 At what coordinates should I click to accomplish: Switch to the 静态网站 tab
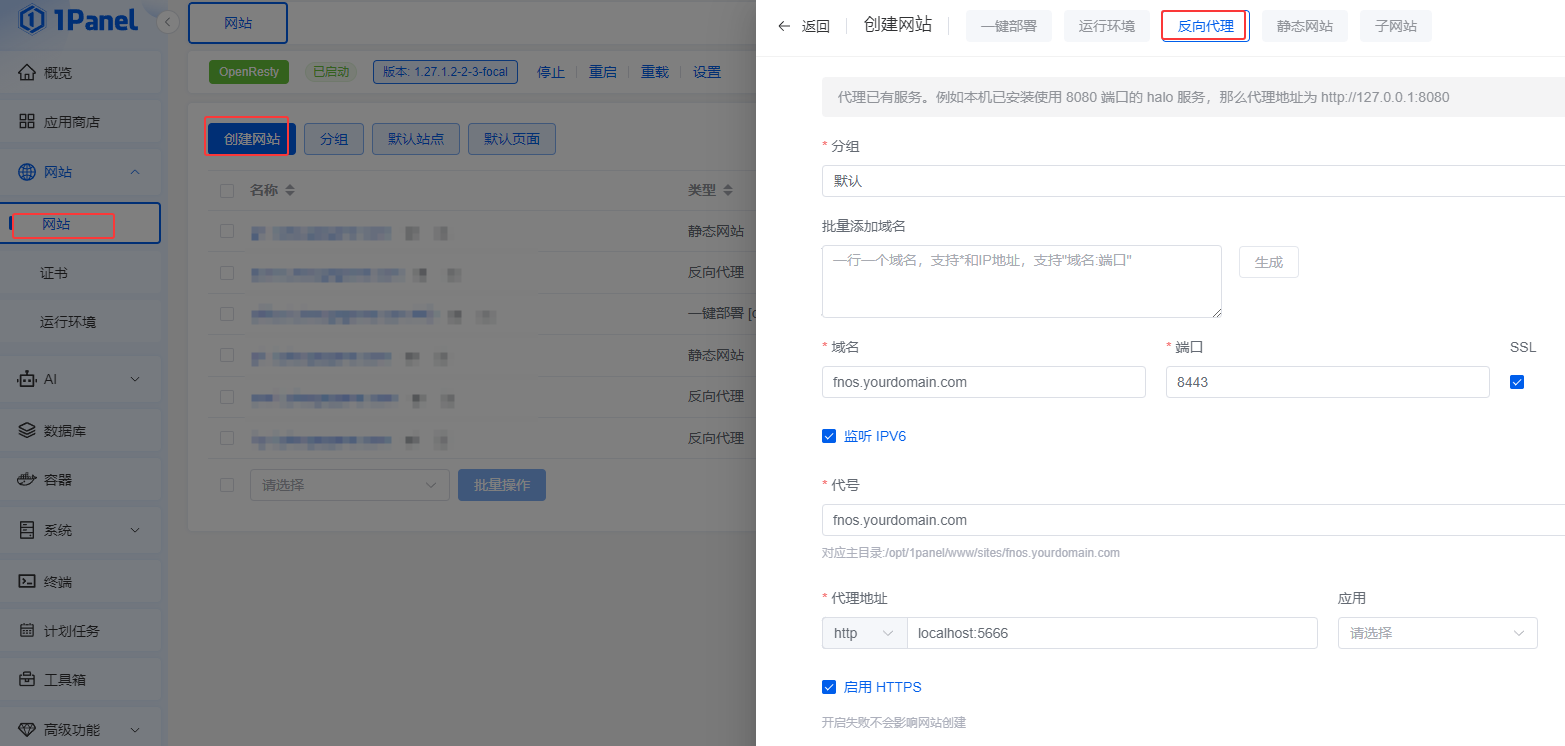click(x=1304, y=26)
